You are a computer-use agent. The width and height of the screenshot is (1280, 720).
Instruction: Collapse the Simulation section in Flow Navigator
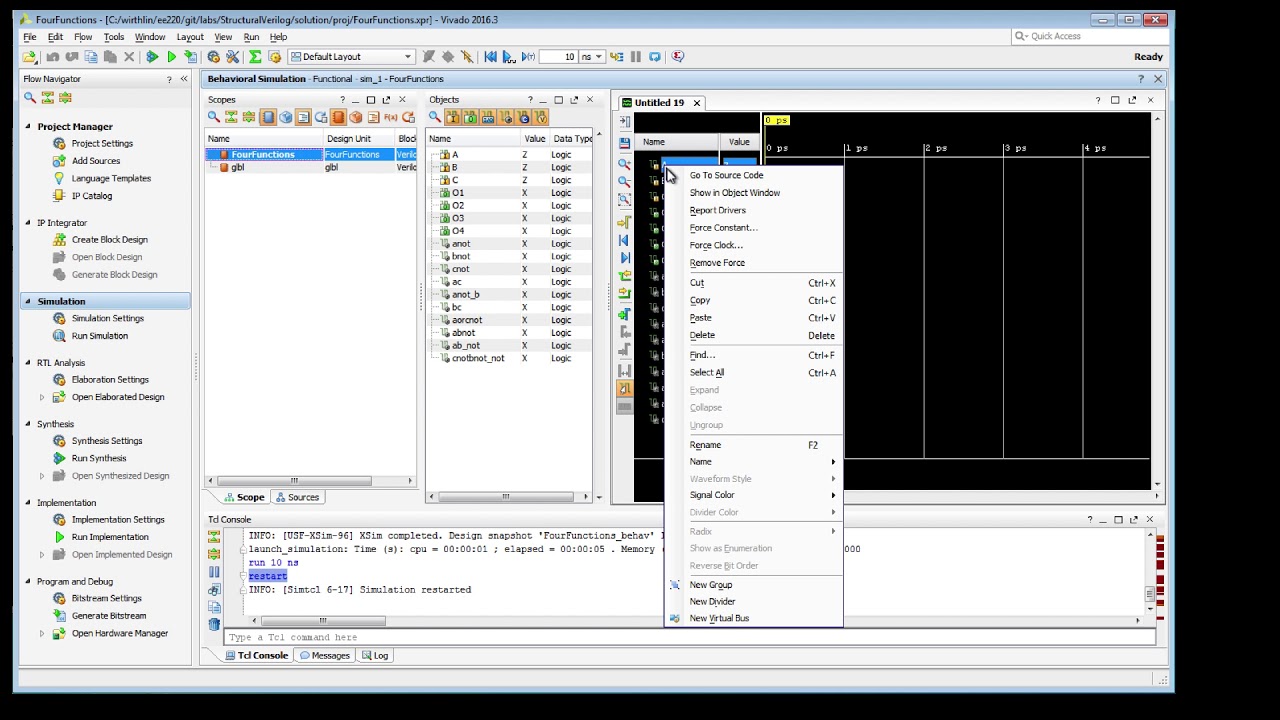point(28,302)
